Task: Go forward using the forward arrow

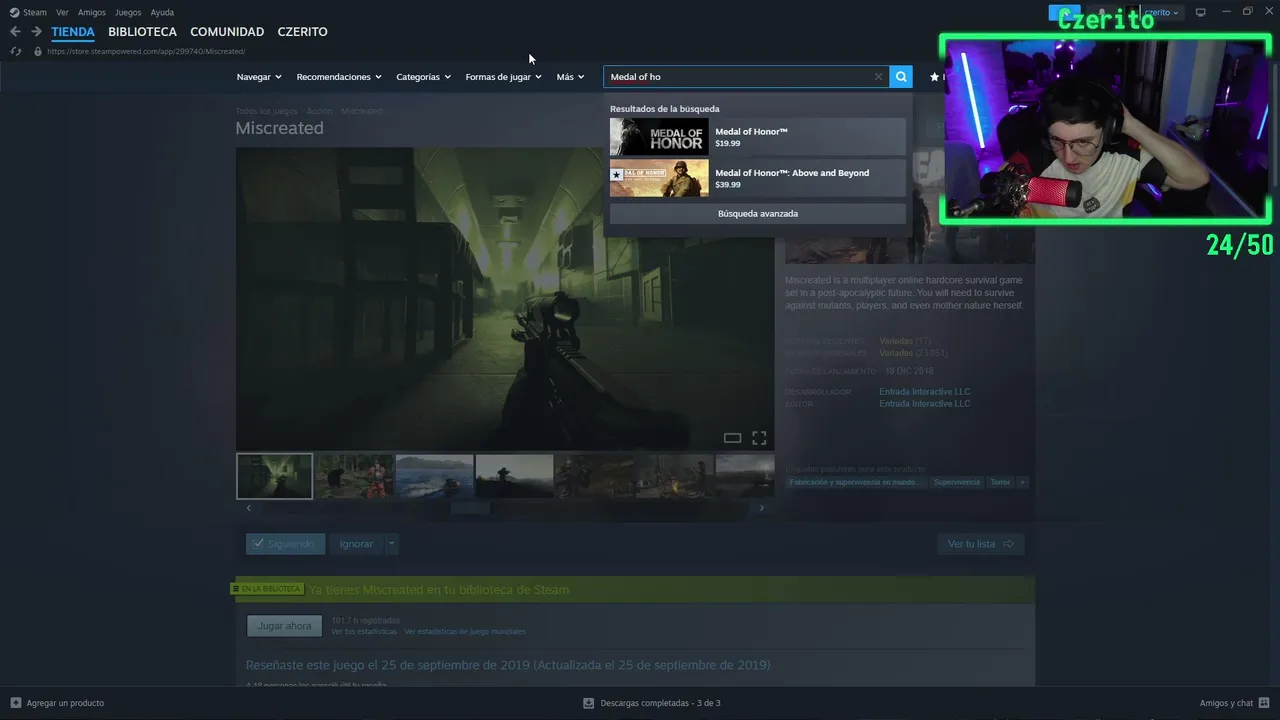Action: pyautogui.click(x=36, y=32)
